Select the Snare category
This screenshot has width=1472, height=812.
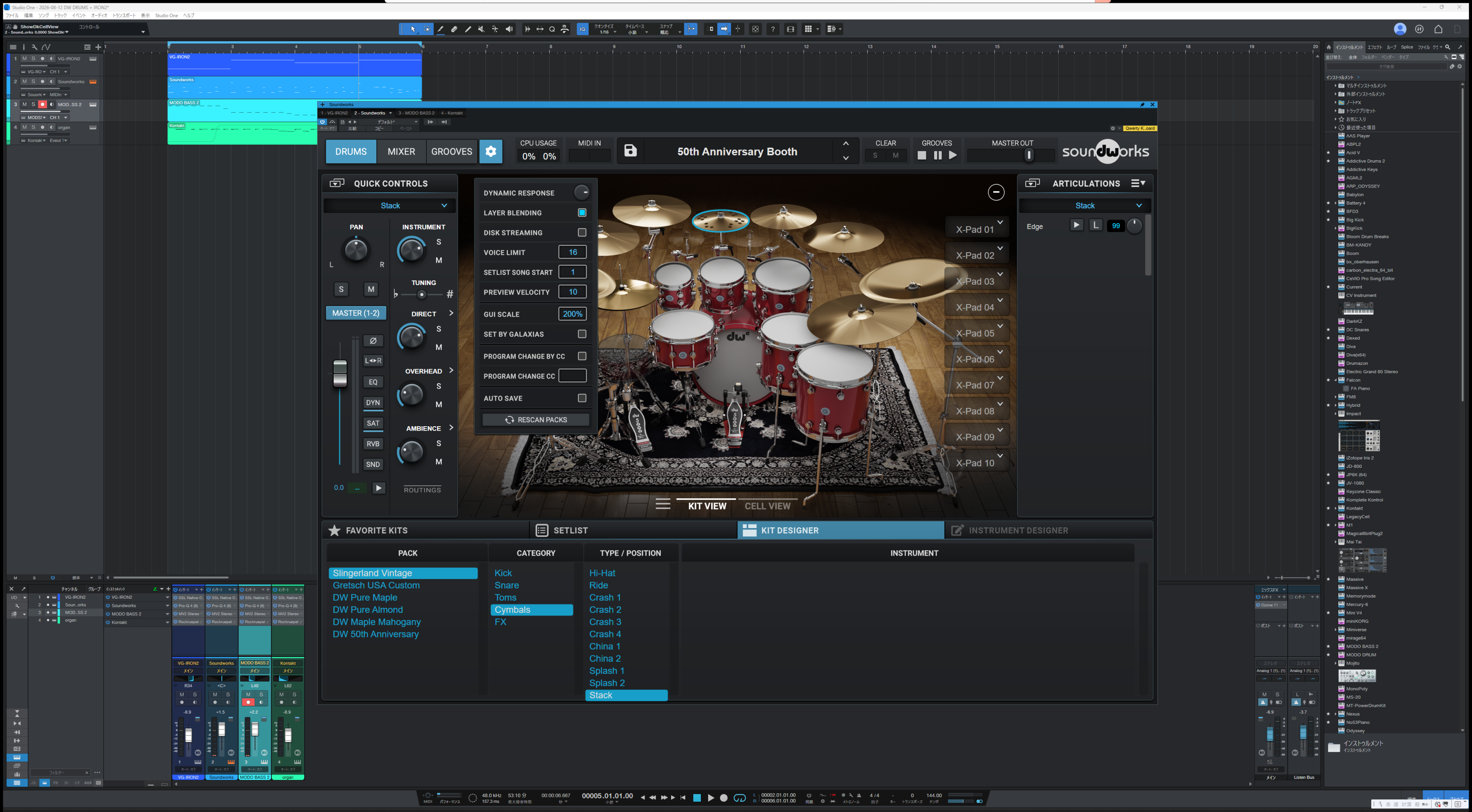[x=506, y=585]
